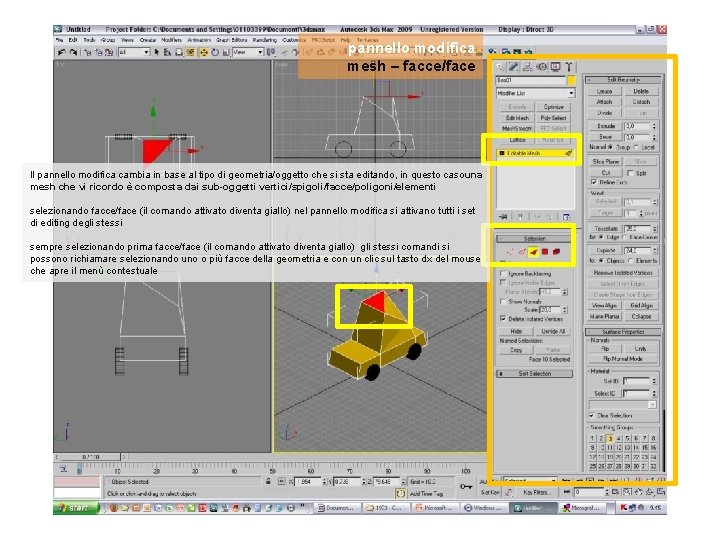Open the View coordinate system dropdown
Screen dimensions: 720x540
click(248, 52)
